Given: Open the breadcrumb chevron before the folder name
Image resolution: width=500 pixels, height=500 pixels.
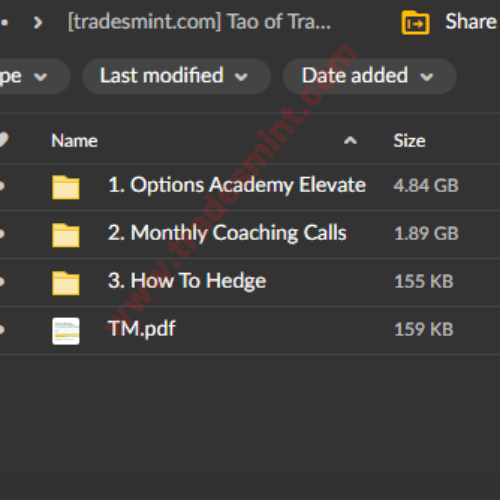Looking at the screenshot, I should tap(38, 23).
